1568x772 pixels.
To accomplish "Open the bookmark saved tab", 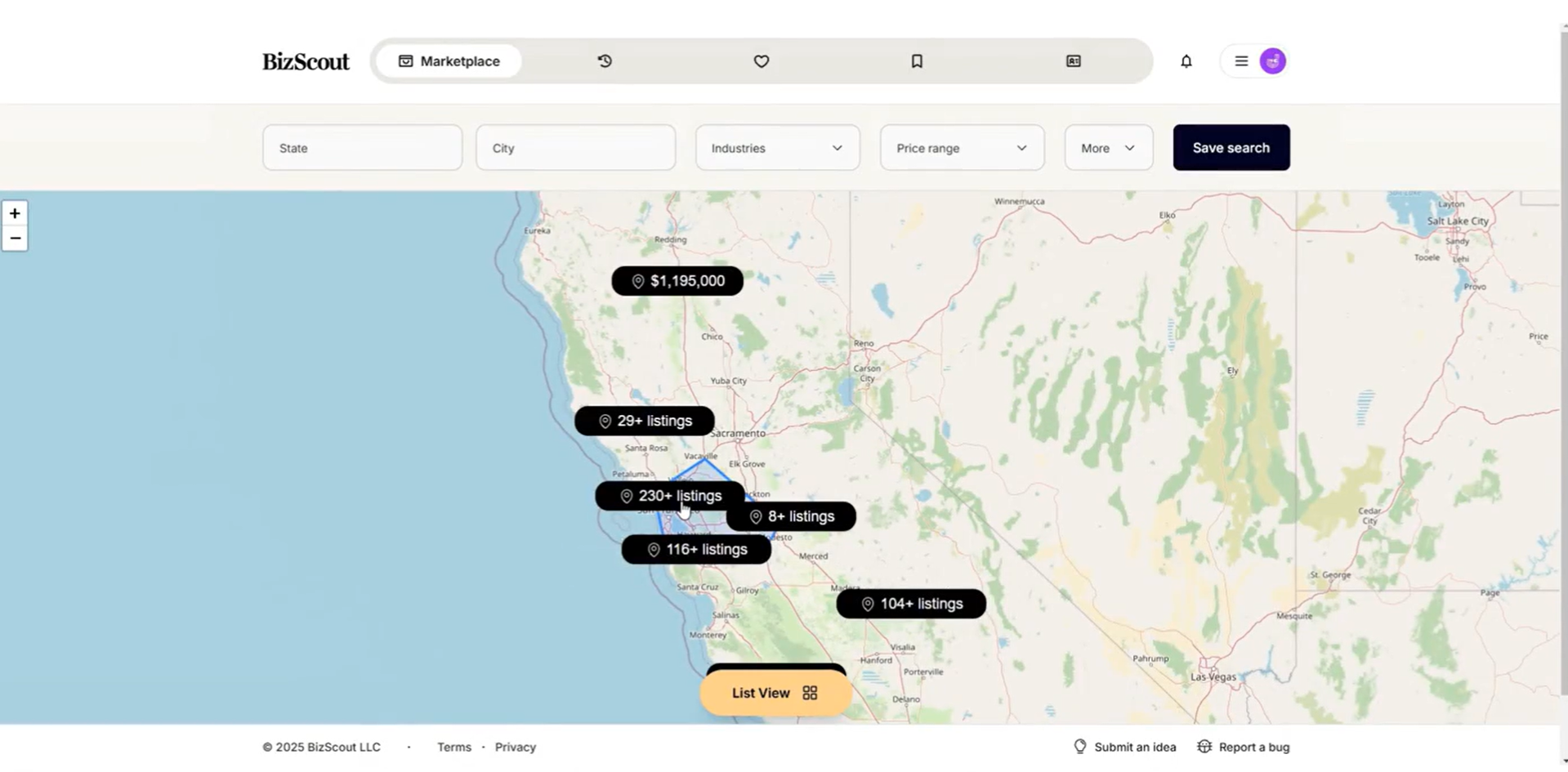I will click(x=917, y=61).
